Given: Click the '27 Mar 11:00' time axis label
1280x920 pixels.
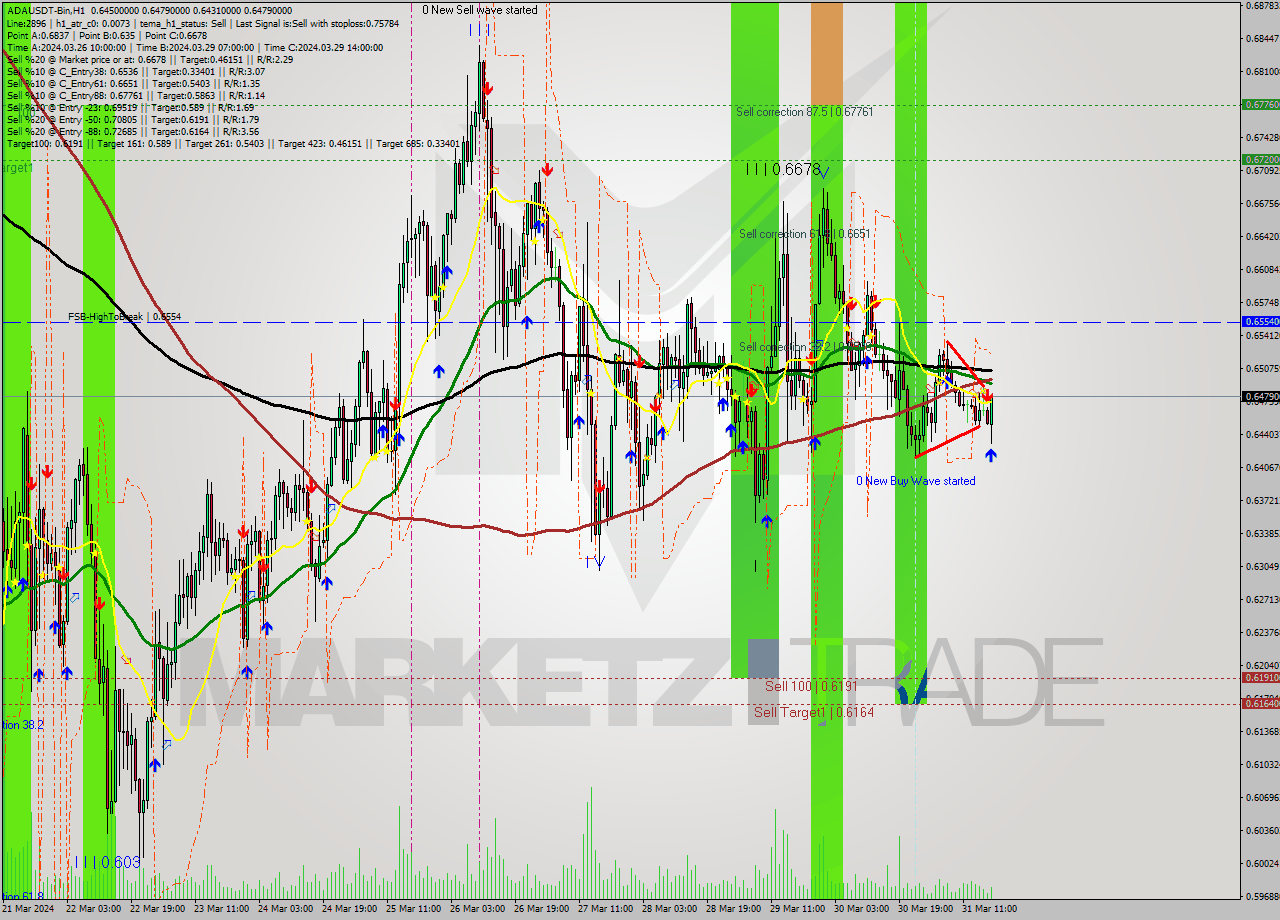Looking at the screenshot, I should point(605,908).
